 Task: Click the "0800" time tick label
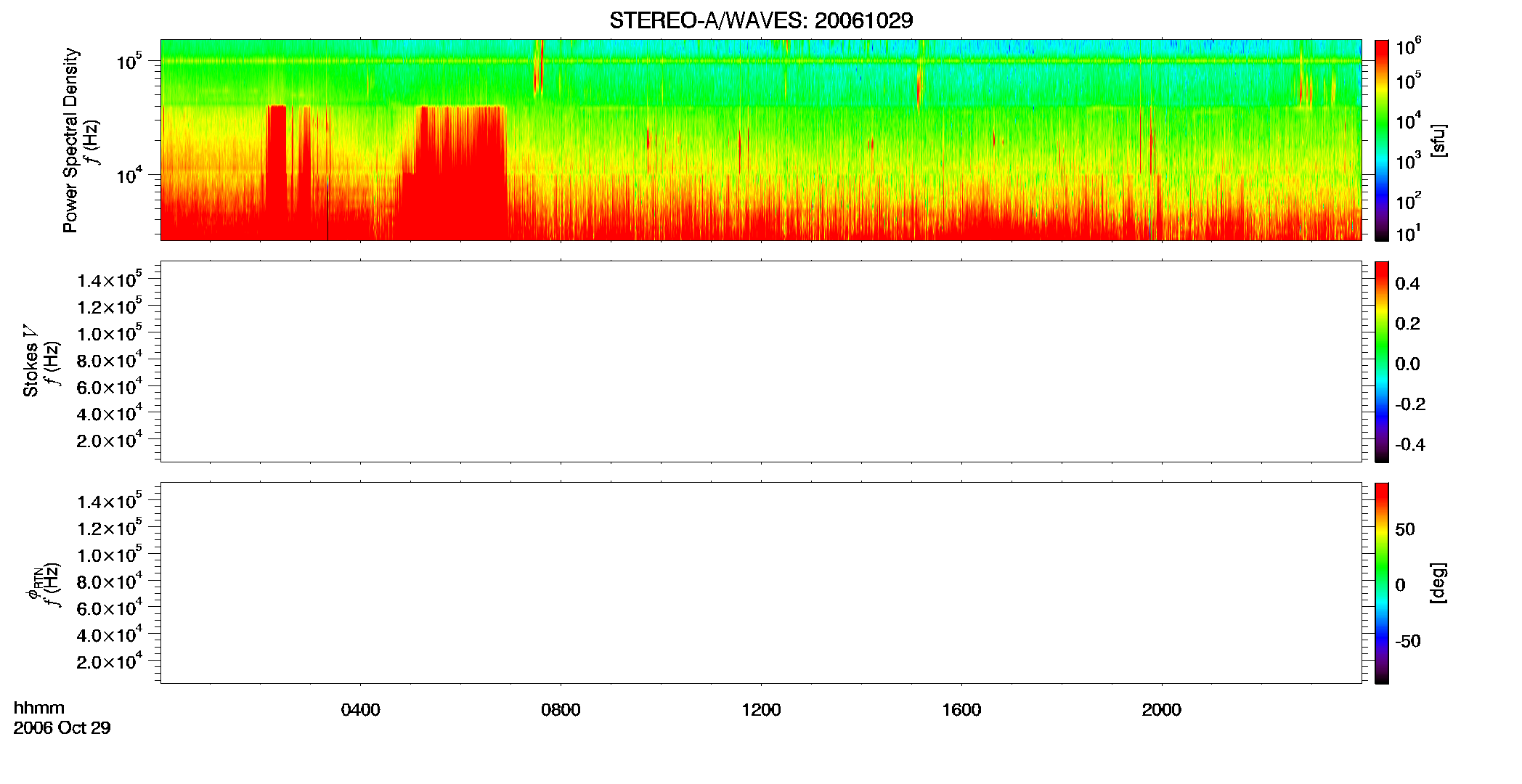pos(561,710)
